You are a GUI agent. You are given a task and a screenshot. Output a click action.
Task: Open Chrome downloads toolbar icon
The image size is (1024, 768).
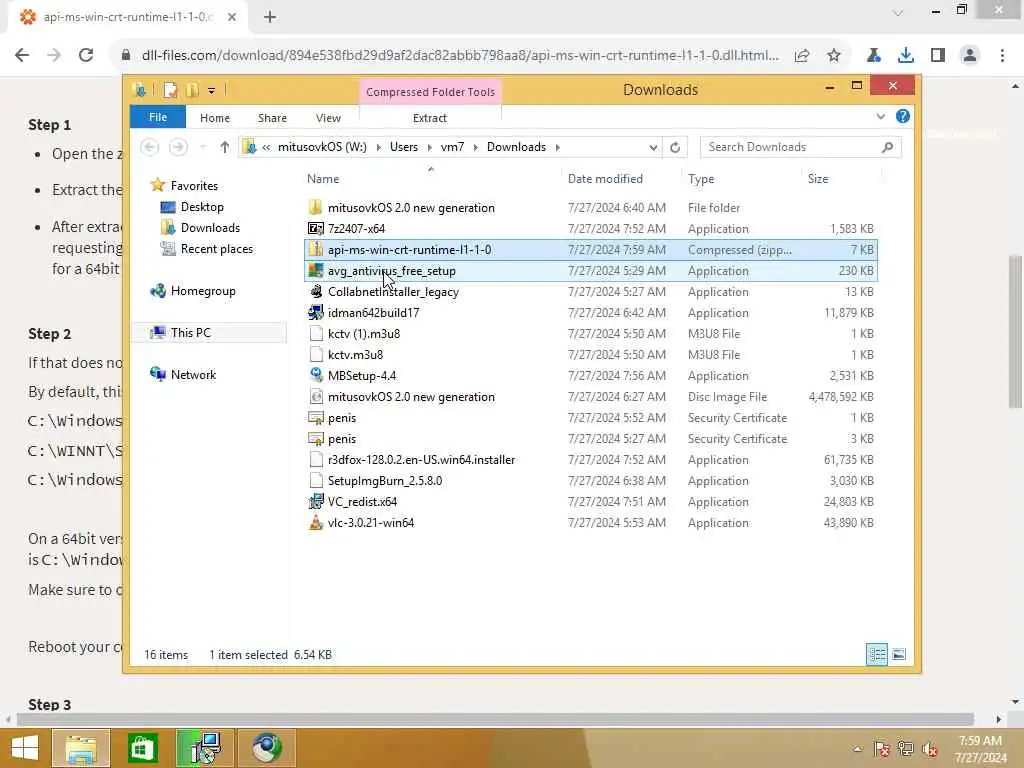pos(906,56)
